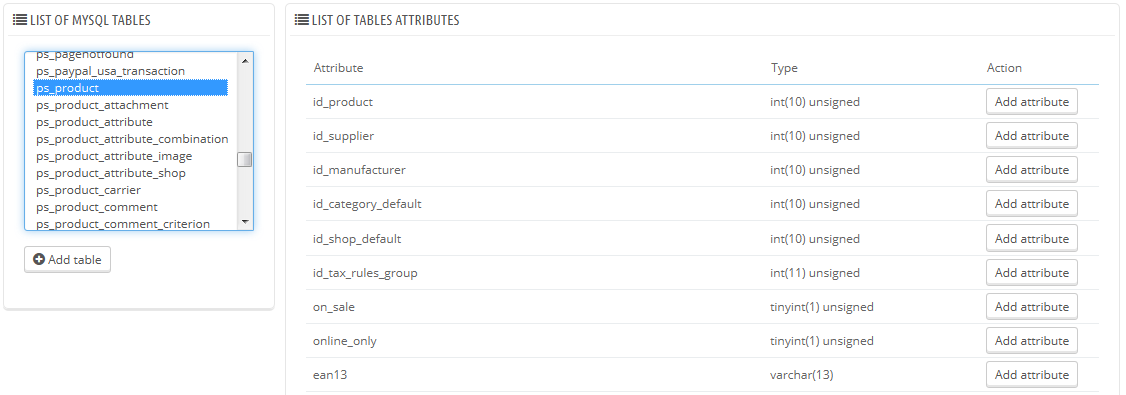Add attribute for ean13 row
Screen dimensions: 1126x395
(x=1032, y=375)
